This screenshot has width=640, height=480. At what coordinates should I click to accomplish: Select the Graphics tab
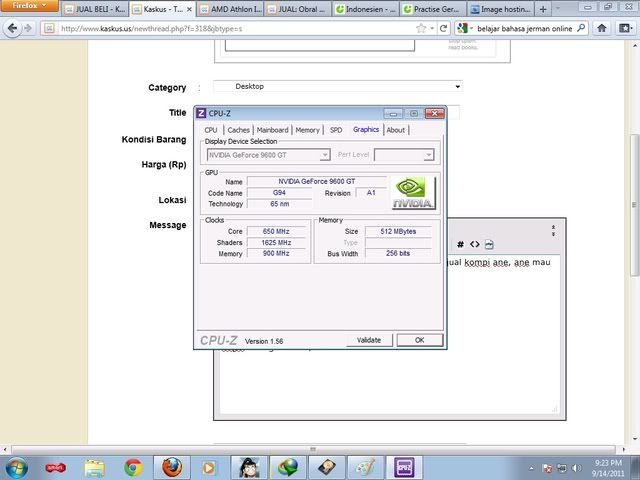366,129
